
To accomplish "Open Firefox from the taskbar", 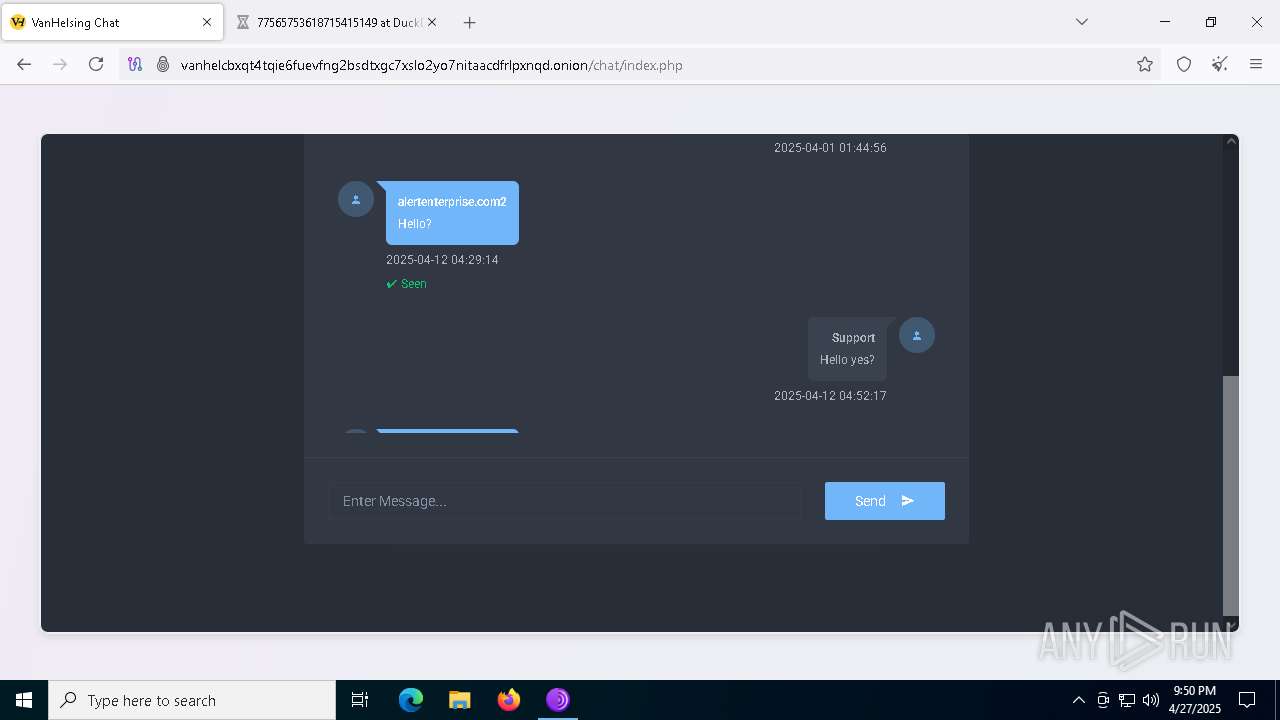I will coord(509,700).
